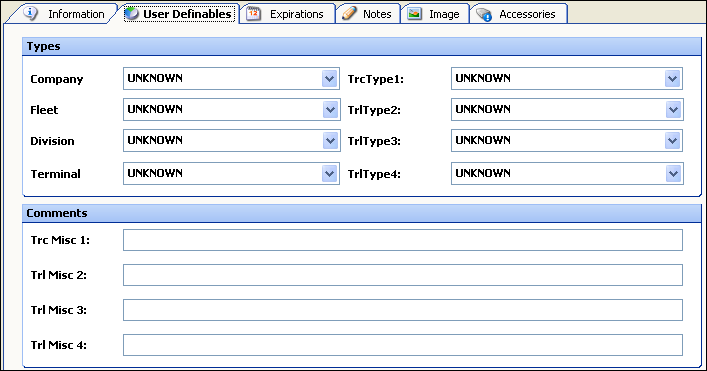Image resolution: width=707 pixels, height=371 pixels.
Task: Click the User Definables tab globe icon
Action: [132, 14]
